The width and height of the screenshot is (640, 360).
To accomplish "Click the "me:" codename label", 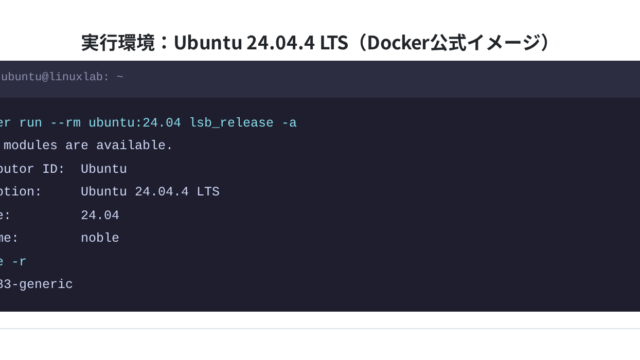I will (9, 238).
